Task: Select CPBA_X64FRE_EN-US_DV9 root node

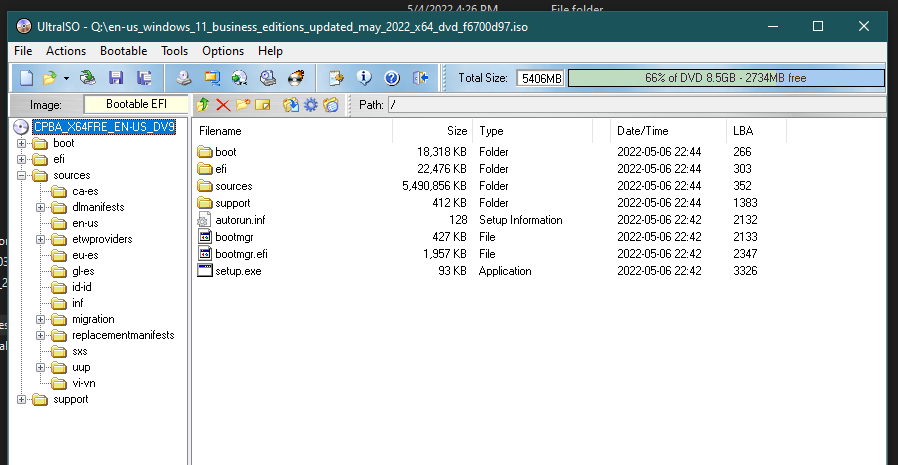Action: [104, 127]
